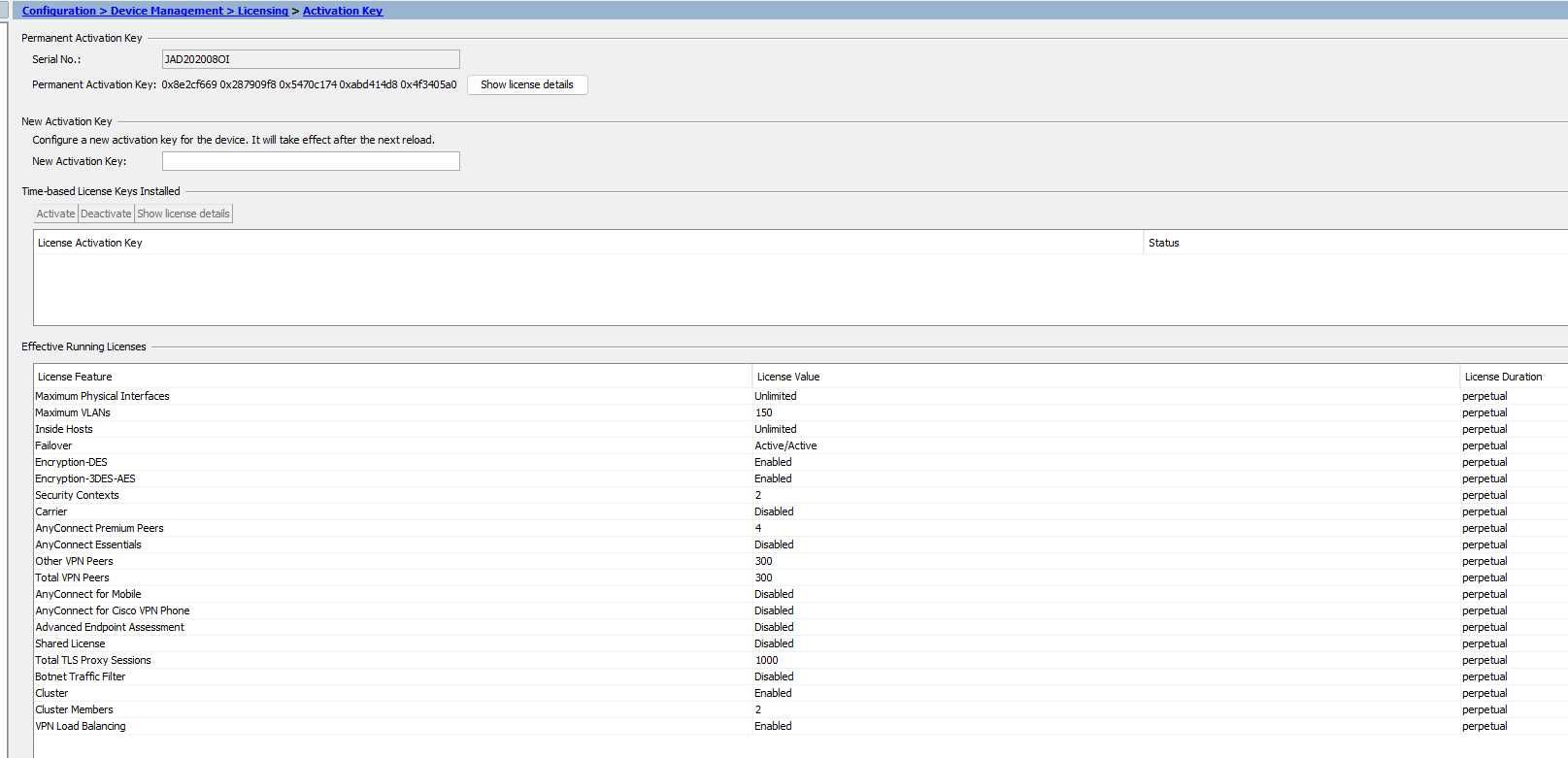
Task: Select the Encryption-3DES-AES row
Action: [x=801, y=478]
